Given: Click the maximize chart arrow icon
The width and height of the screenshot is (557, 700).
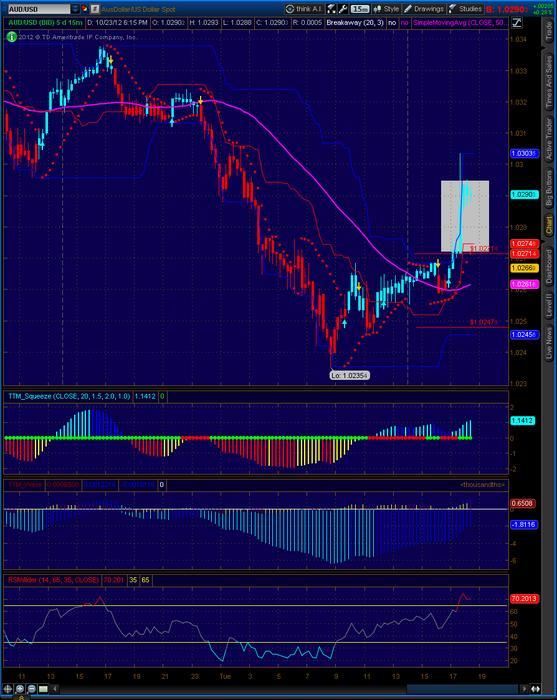Looking at the screenshot, I should tap(517, 22).
